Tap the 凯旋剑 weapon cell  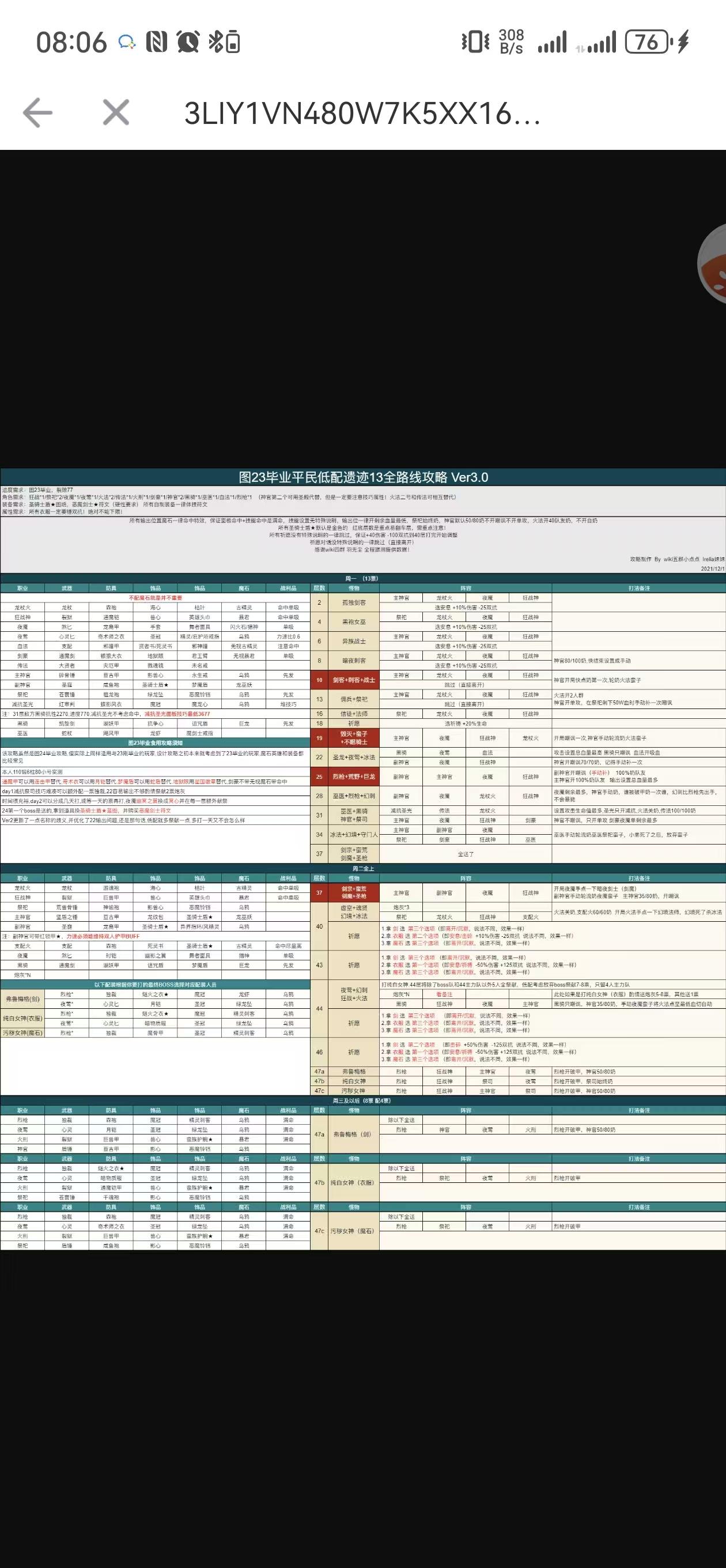click(x=66, y=723)
